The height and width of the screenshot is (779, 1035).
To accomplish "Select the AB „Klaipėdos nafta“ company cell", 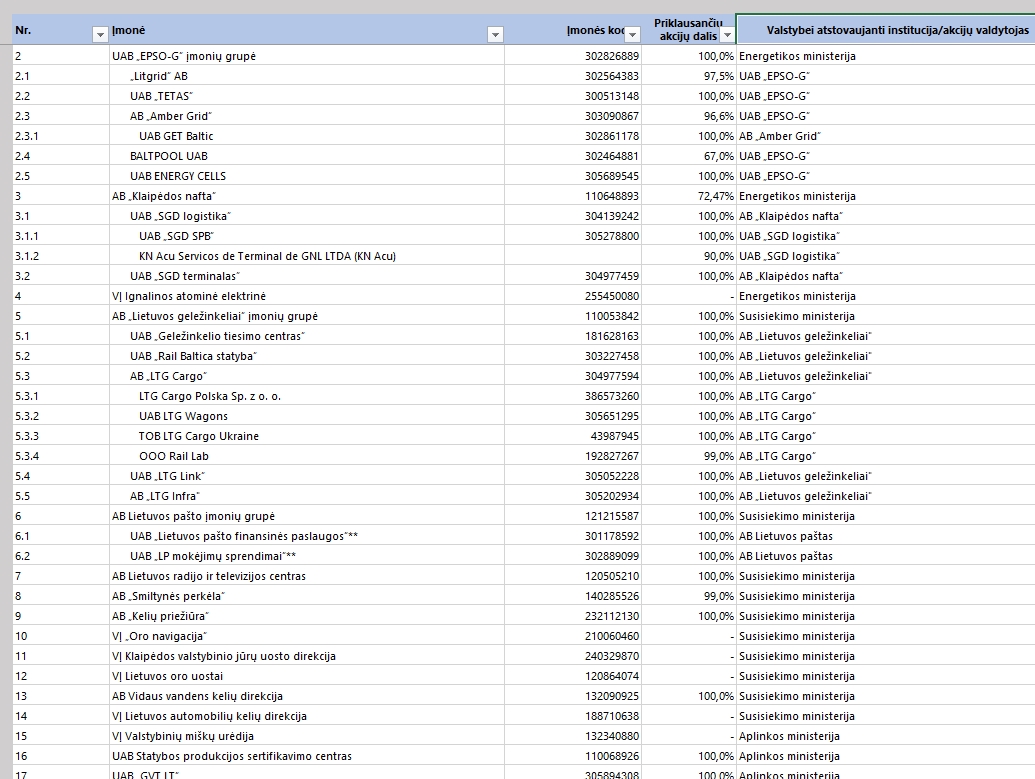I will pos(164,196).
